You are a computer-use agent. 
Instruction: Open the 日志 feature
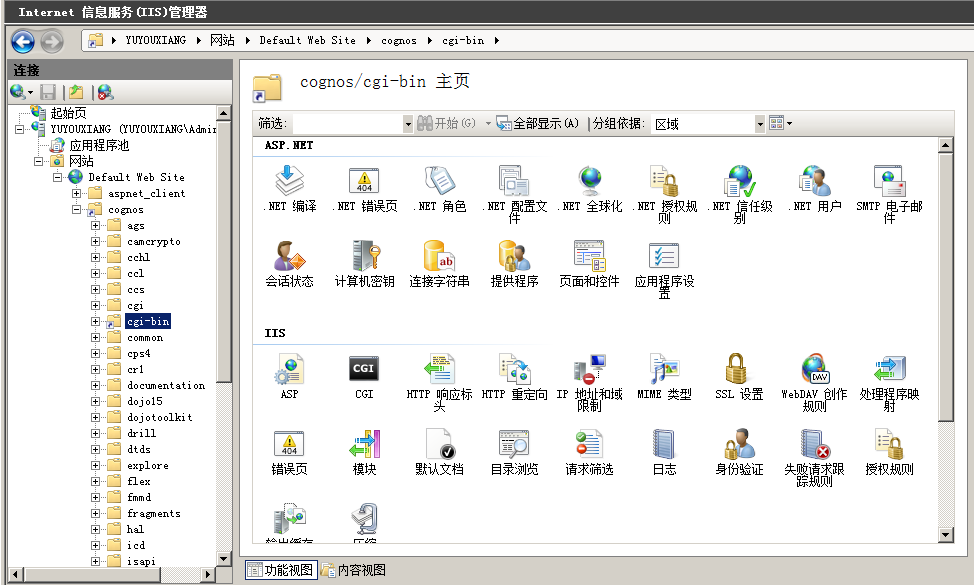point(665,452)
